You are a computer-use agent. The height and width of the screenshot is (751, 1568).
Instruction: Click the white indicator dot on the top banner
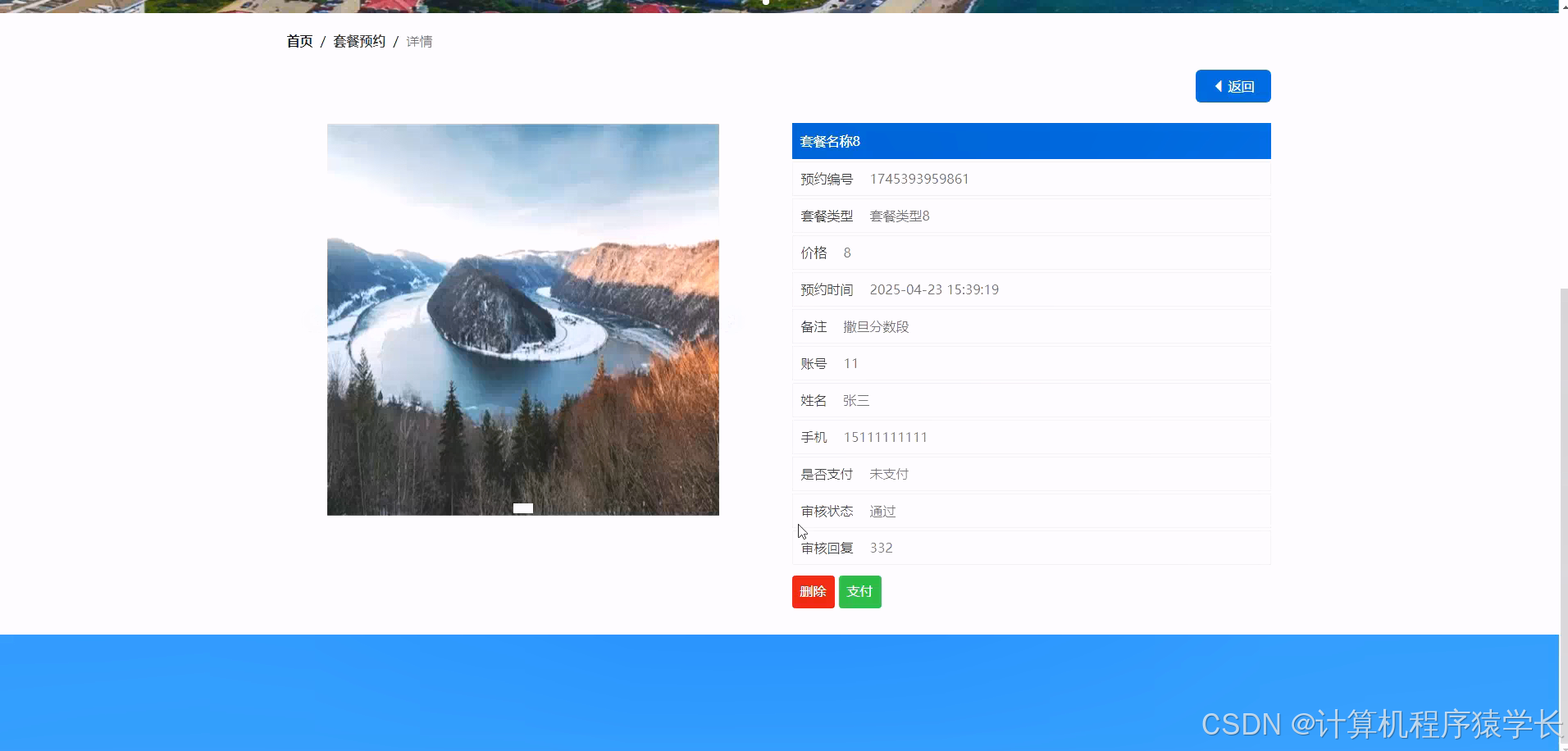[765, 2]
